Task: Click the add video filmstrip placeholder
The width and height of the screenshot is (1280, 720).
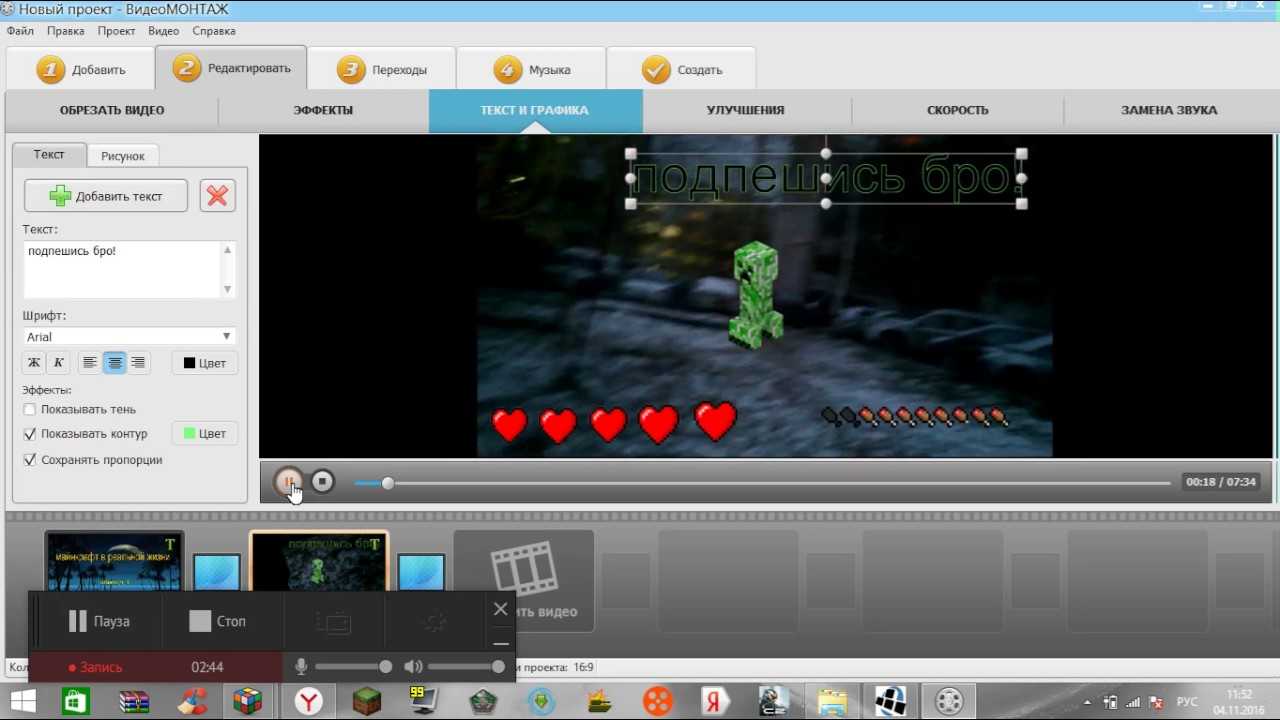Action: 524,581
